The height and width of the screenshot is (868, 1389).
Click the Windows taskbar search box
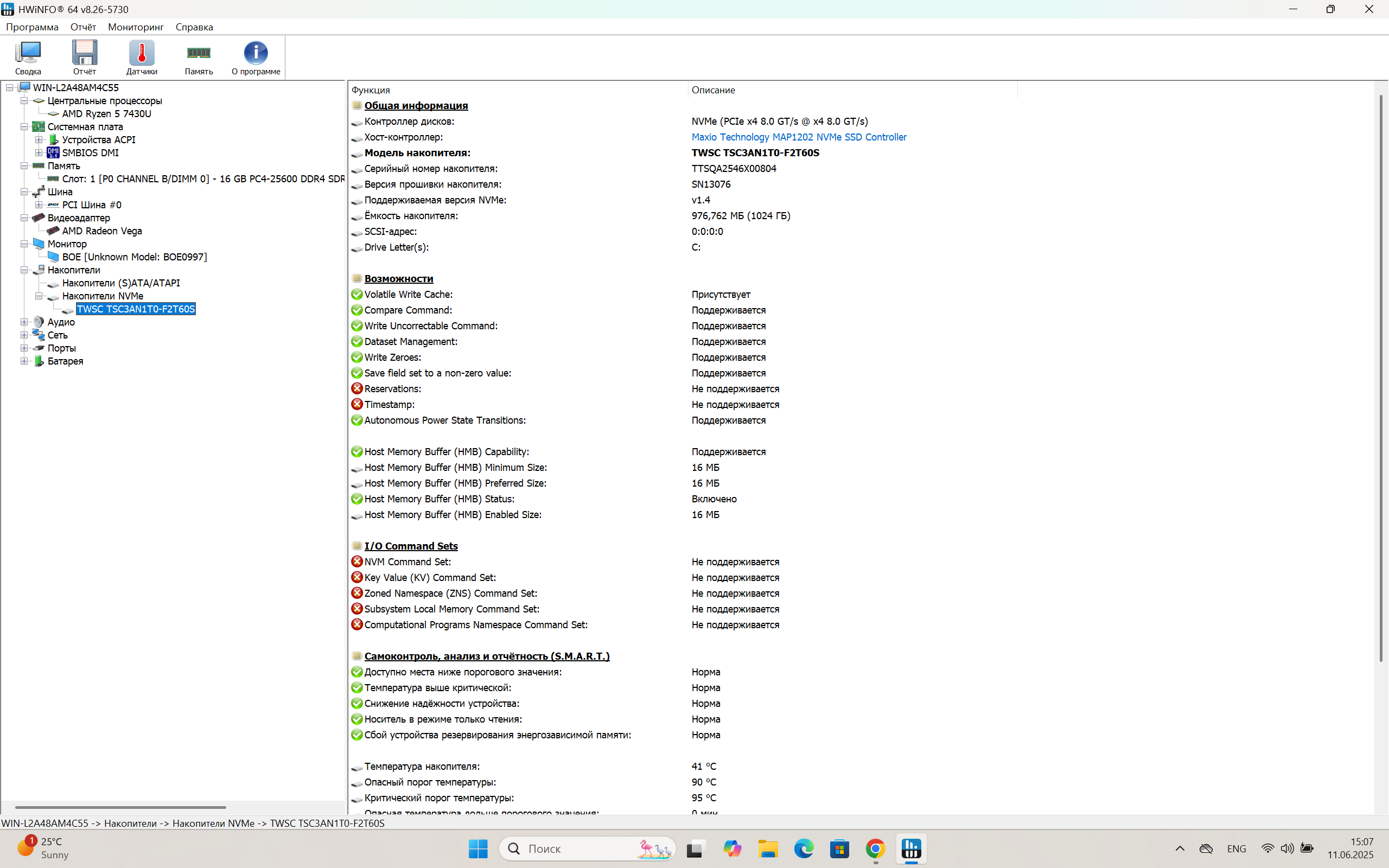pos(579,848)
